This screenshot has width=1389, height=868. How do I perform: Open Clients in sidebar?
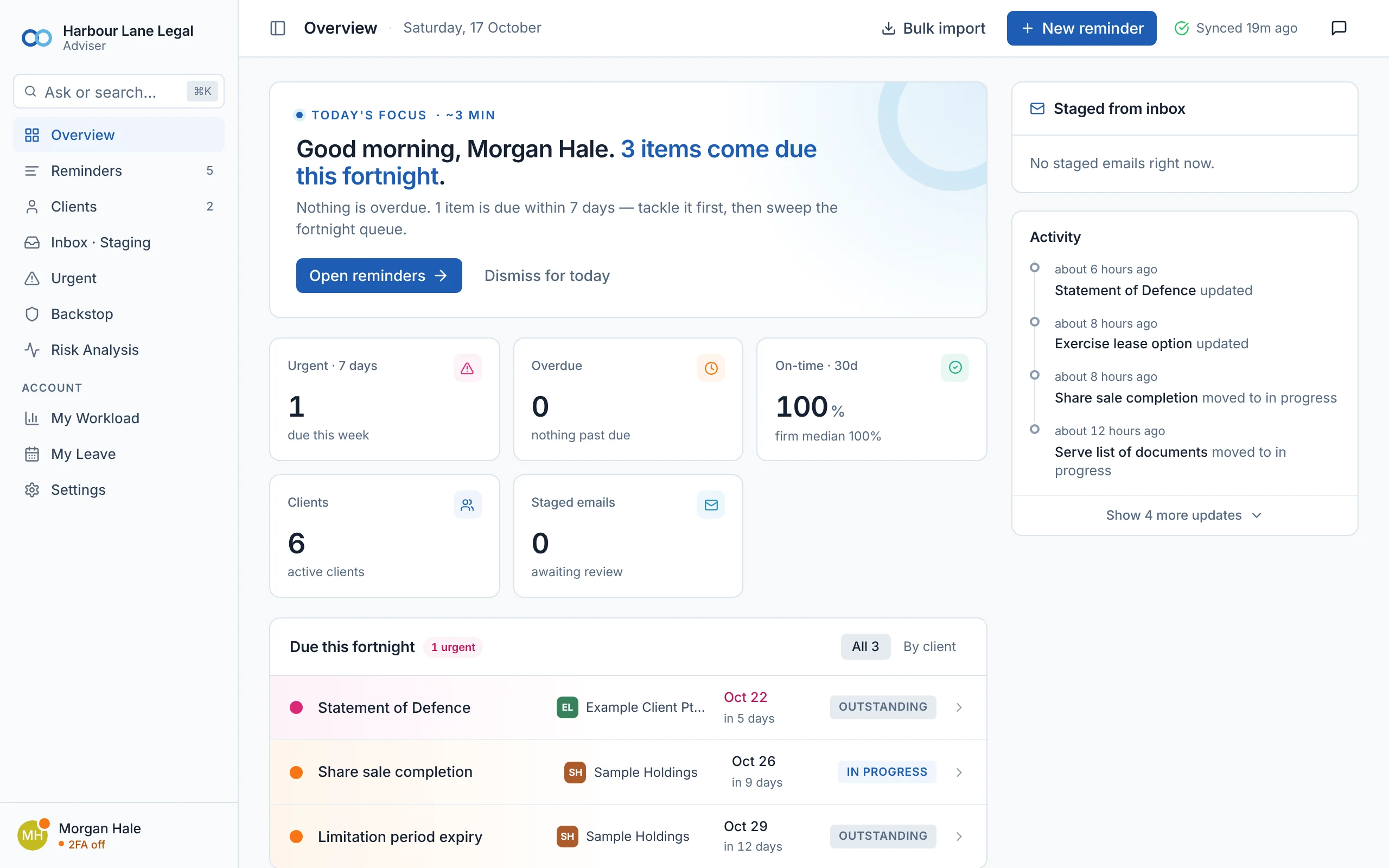coord(119,207)
